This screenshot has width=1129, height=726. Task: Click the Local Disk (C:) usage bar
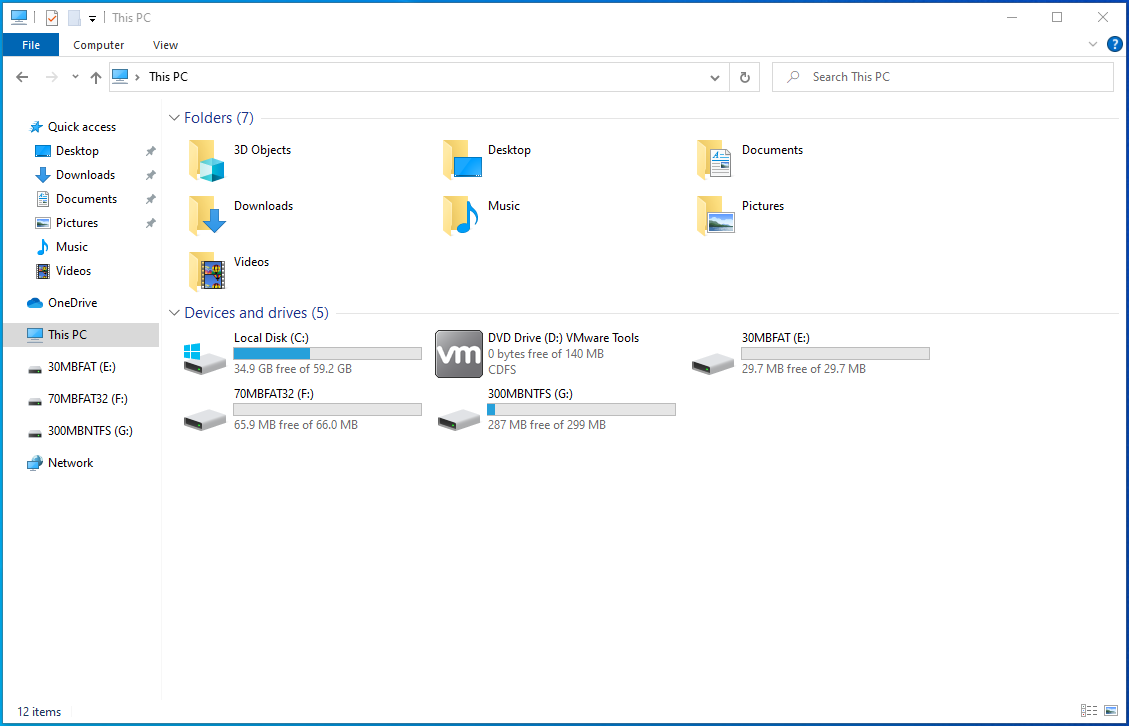coord(328,354)
